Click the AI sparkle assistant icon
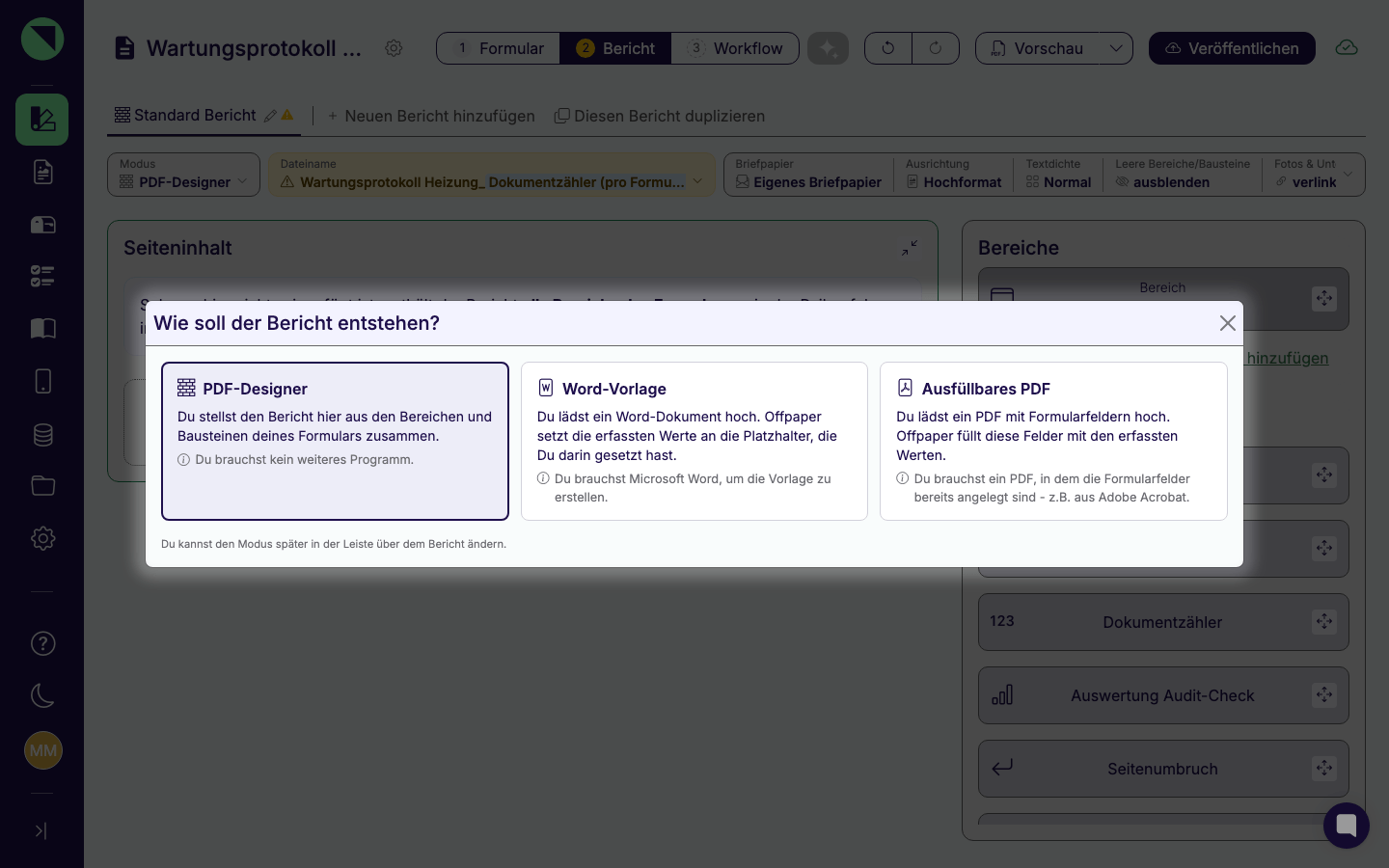This screenshot has height=868, width=1389. (828, 48)
